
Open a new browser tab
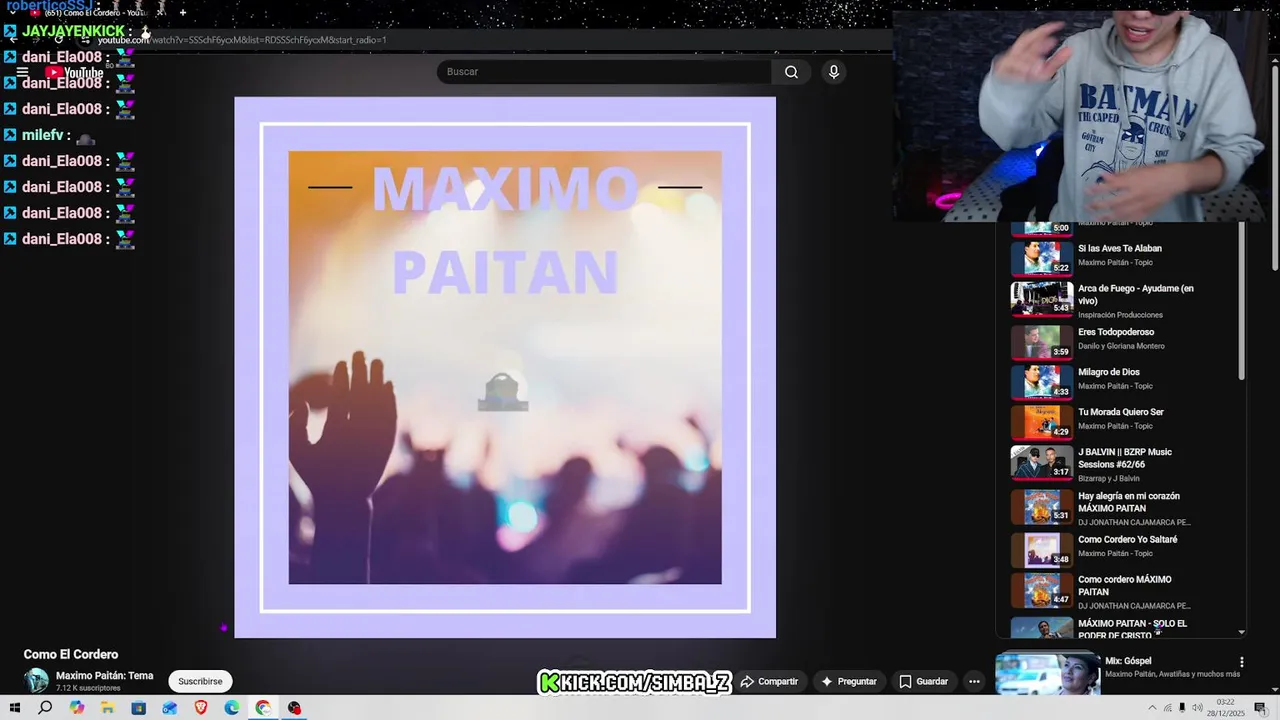click(x=183, y=13)
